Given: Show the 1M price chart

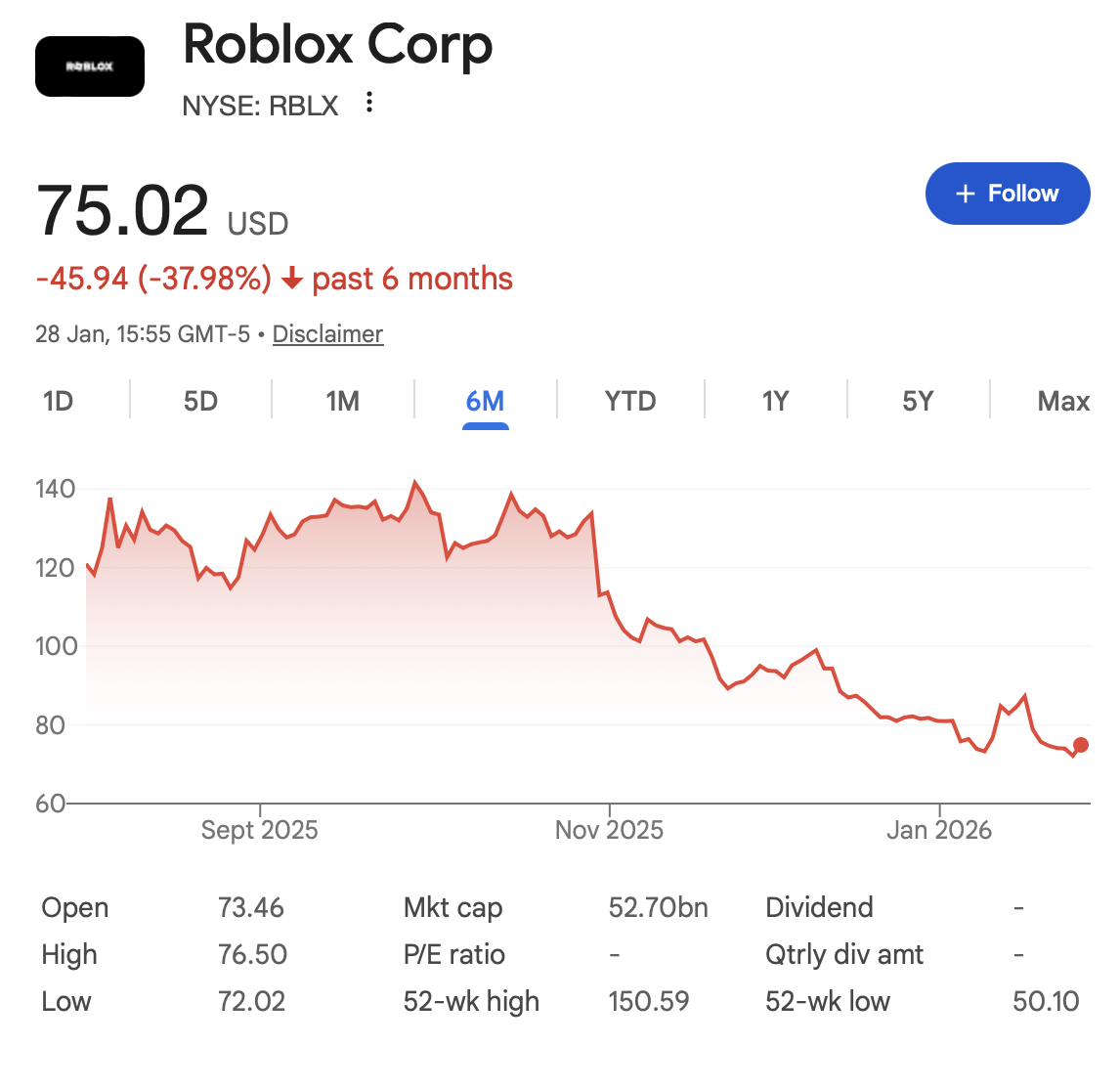Looking at the screenshot, I should pyautogui.click(x=343, y=401).
